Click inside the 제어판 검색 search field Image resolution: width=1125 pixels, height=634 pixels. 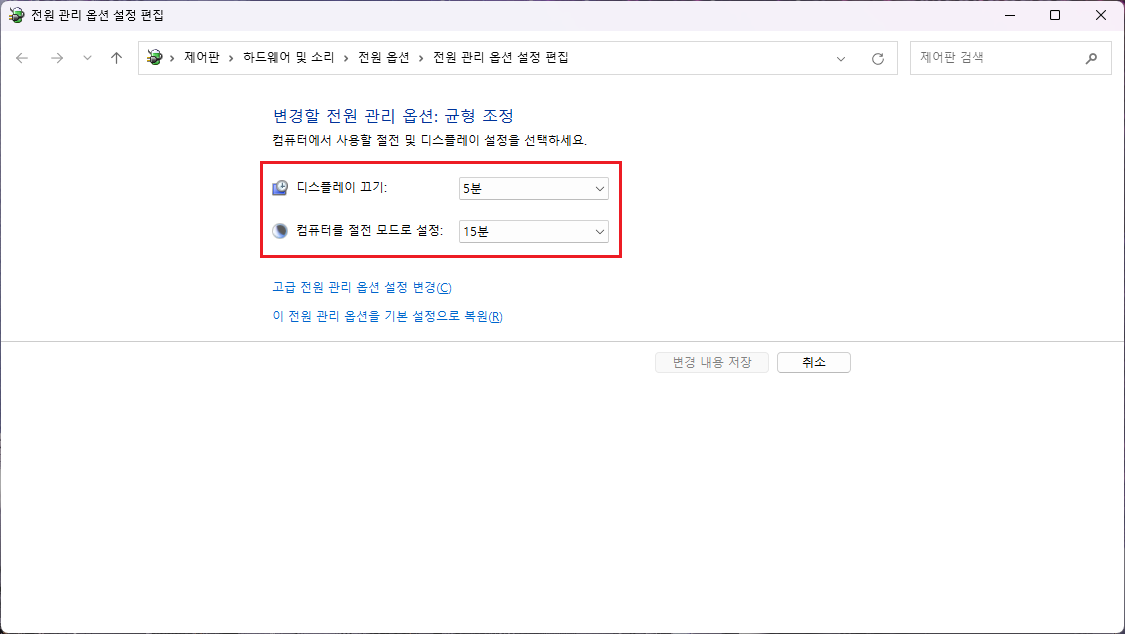point(990,58)
